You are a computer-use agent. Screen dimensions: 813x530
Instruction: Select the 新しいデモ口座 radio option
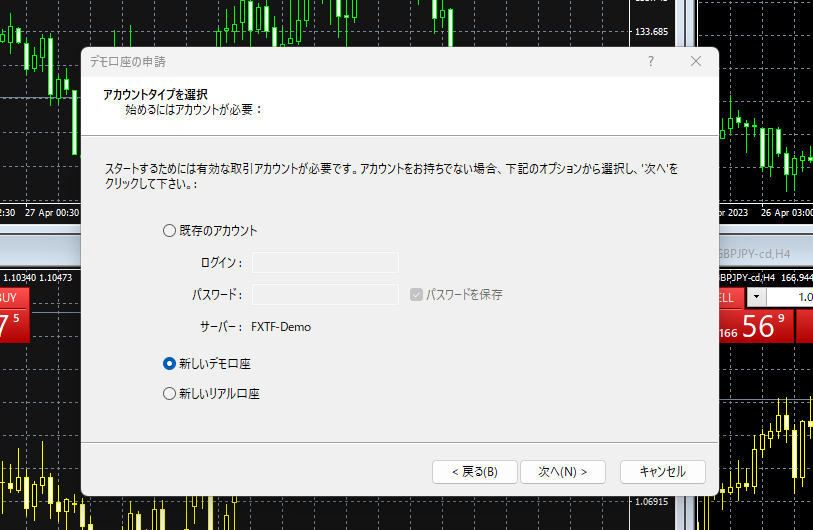coord(169,364)
